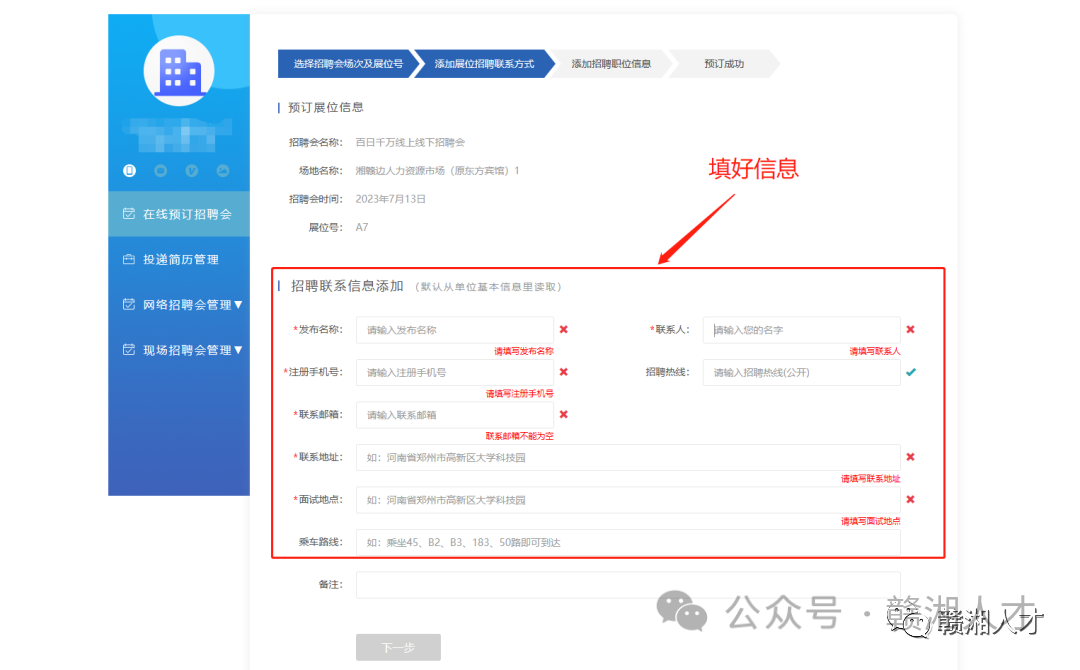Click the error text 请填写发布名称
The width and height of the screenshot is (1080, 670).
(523, 351)
